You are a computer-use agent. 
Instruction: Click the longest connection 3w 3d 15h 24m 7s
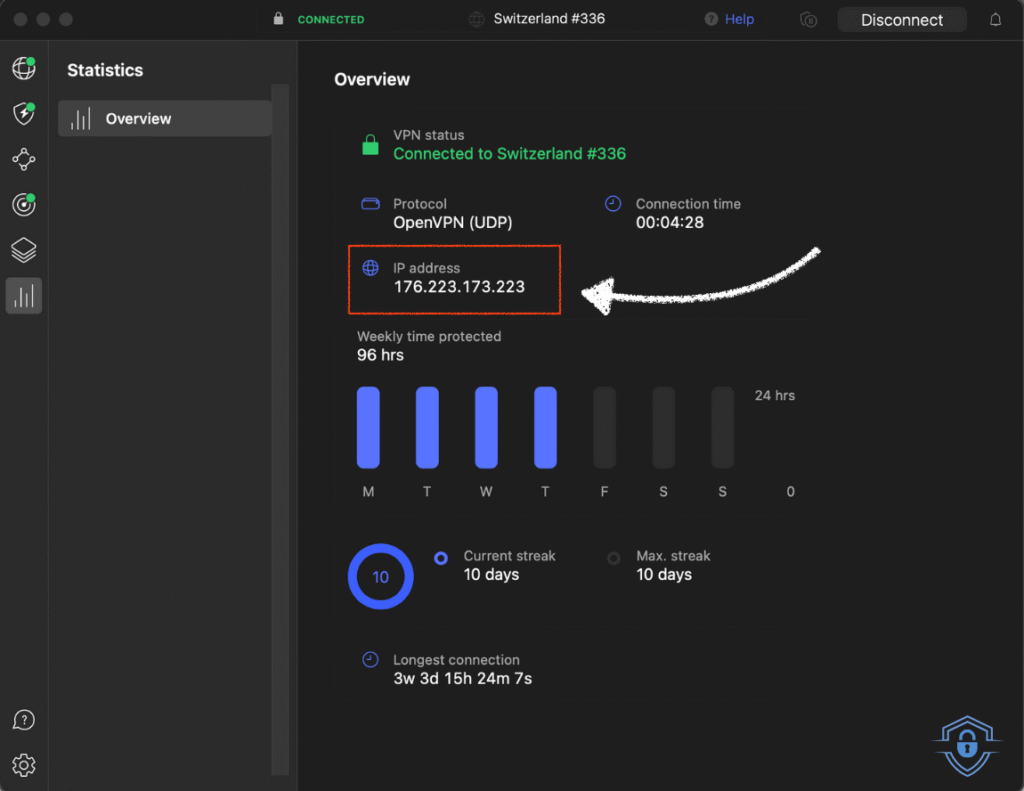pyautogui.click(x=462, y=679)
